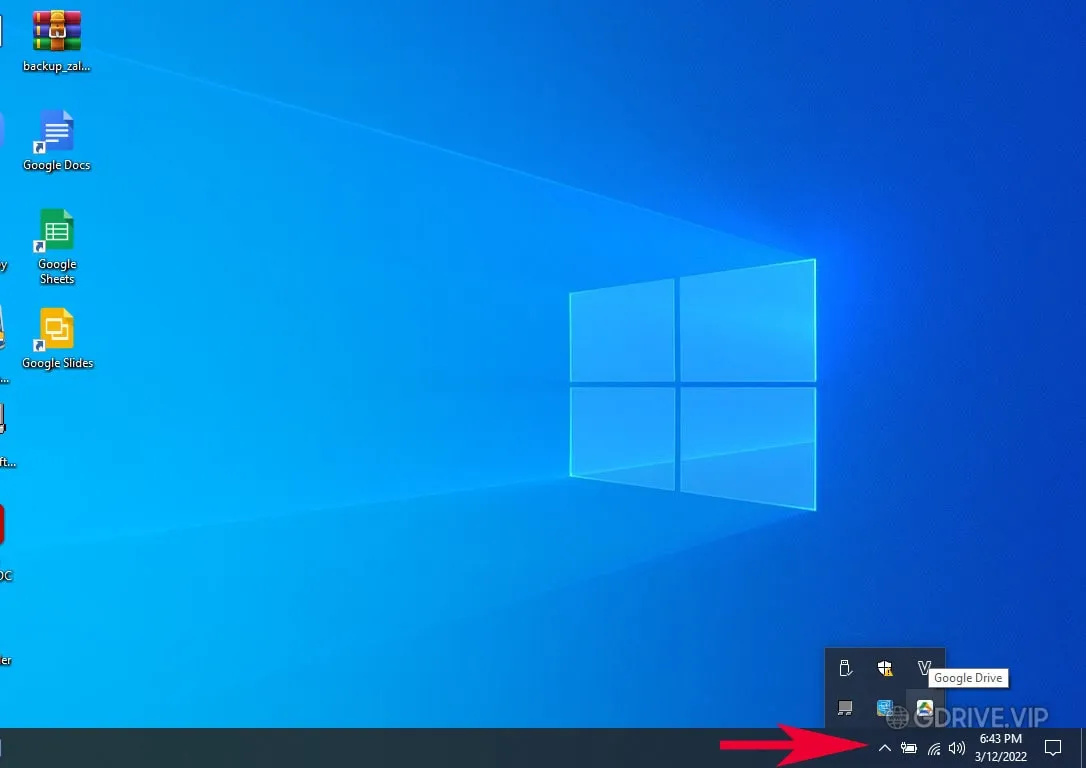Open the calendar by clicking the clock
The width and height of the screenshot is (1086, 768).
999,740
